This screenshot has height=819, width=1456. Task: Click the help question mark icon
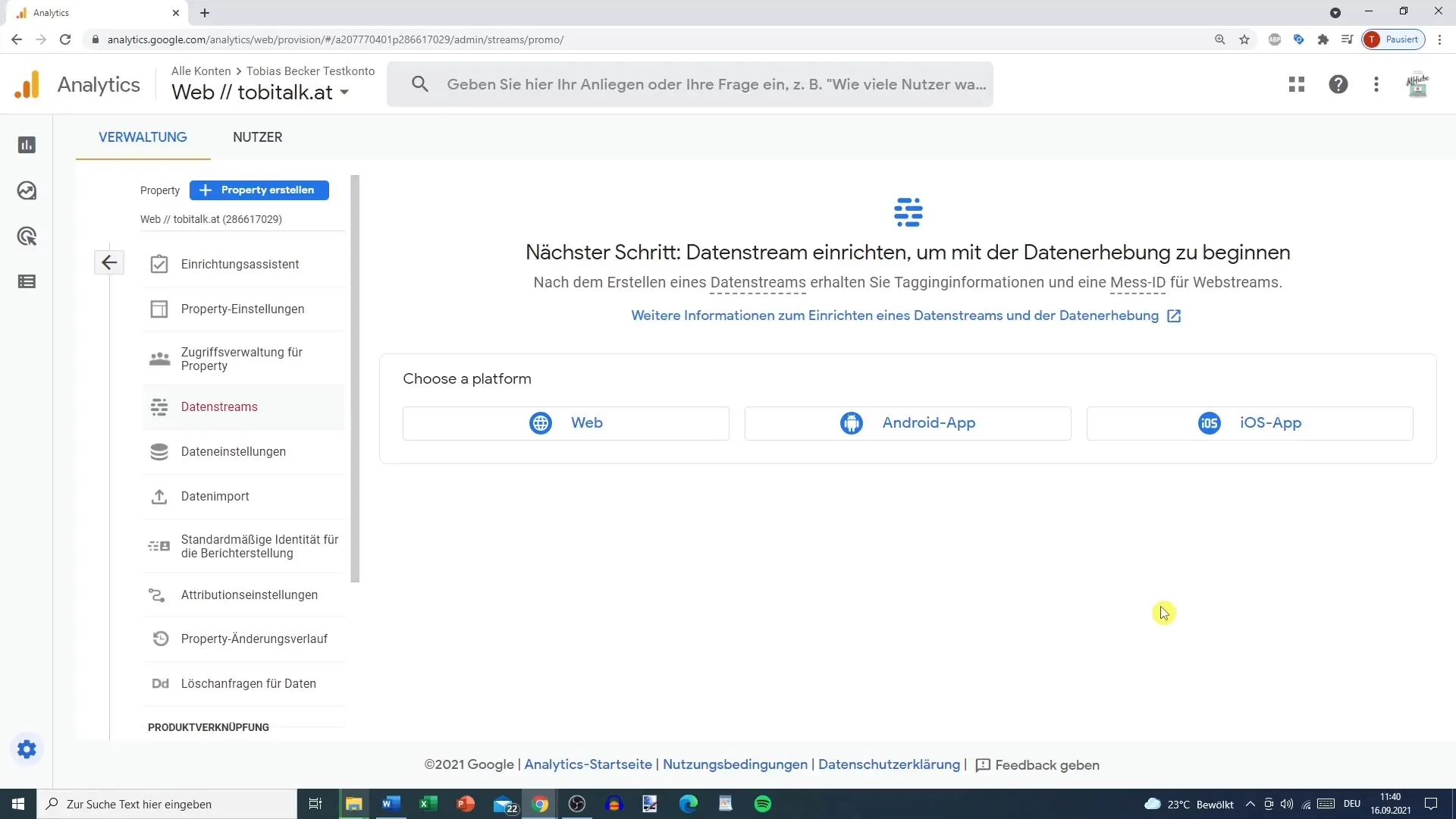coord(1338,84)
